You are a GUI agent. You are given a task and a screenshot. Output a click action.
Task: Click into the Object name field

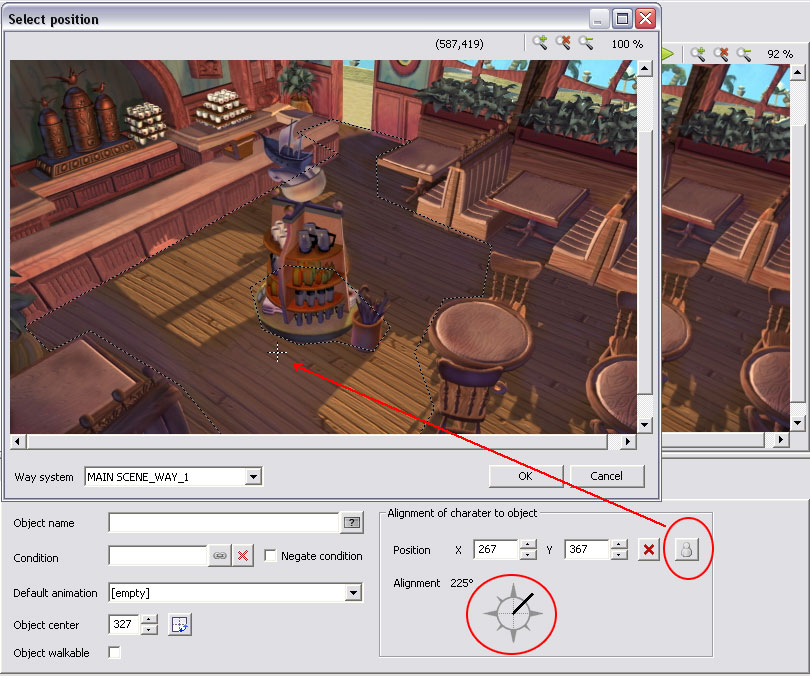click(x=224, y=523)
